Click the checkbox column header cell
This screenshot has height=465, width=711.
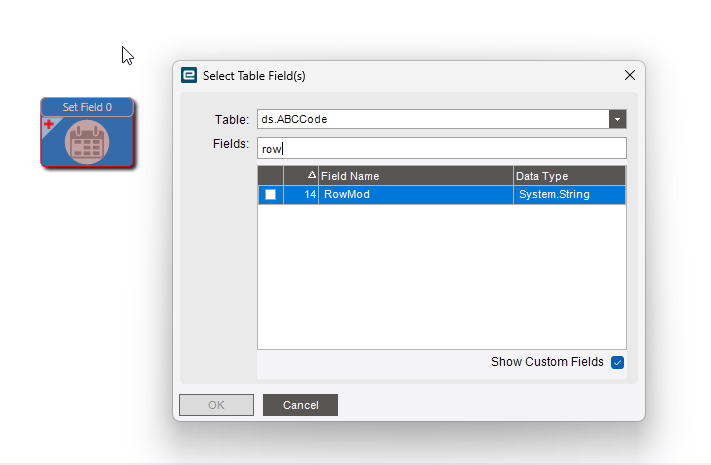coord(271,176)
